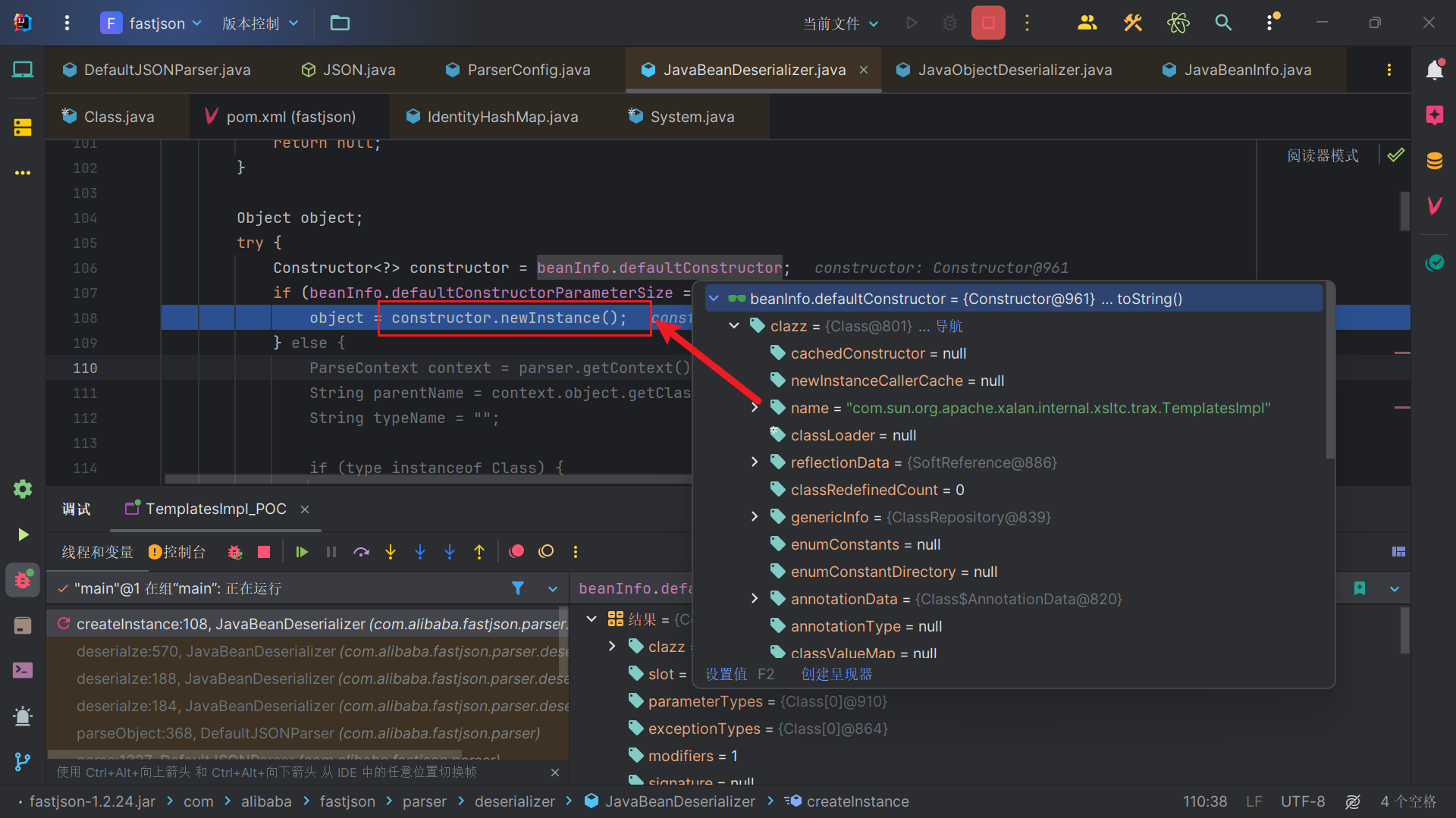This screenshot has width=1456, height=818.
Task: Click Step Into yellow arrow
Action: click(x=391, y=552)
